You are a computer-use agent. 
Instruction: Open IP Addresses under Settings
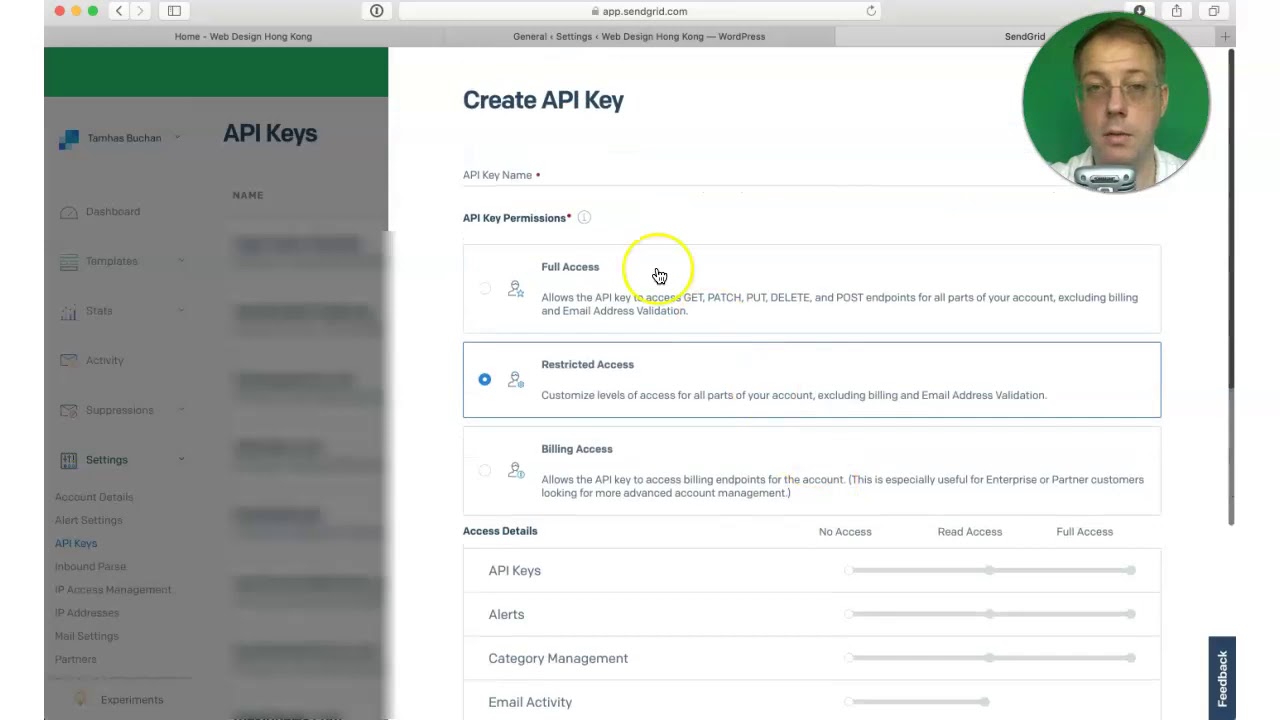click(x=87, y=613)
